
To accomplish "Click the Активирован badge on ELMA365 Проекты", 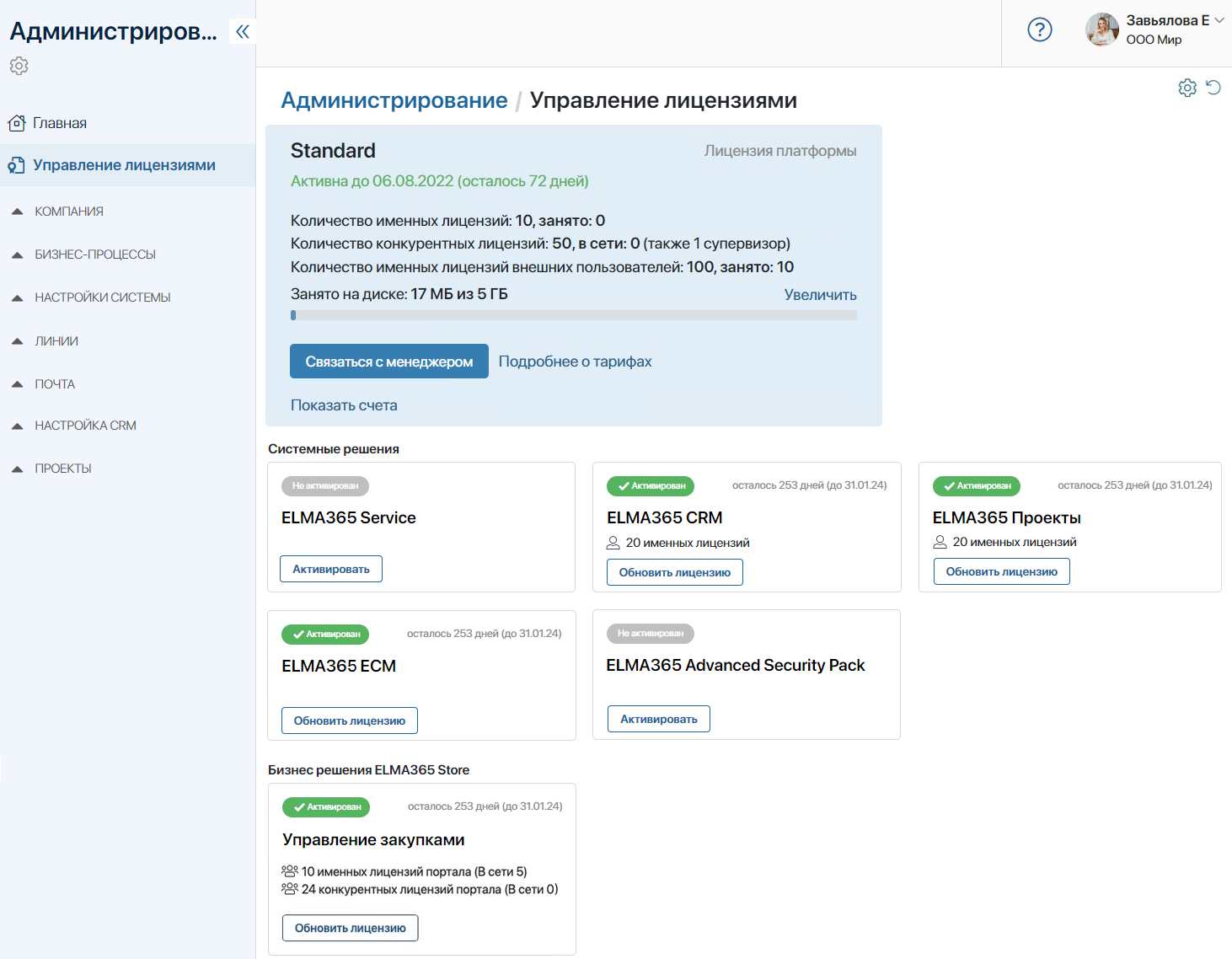I will coord(977,486).
